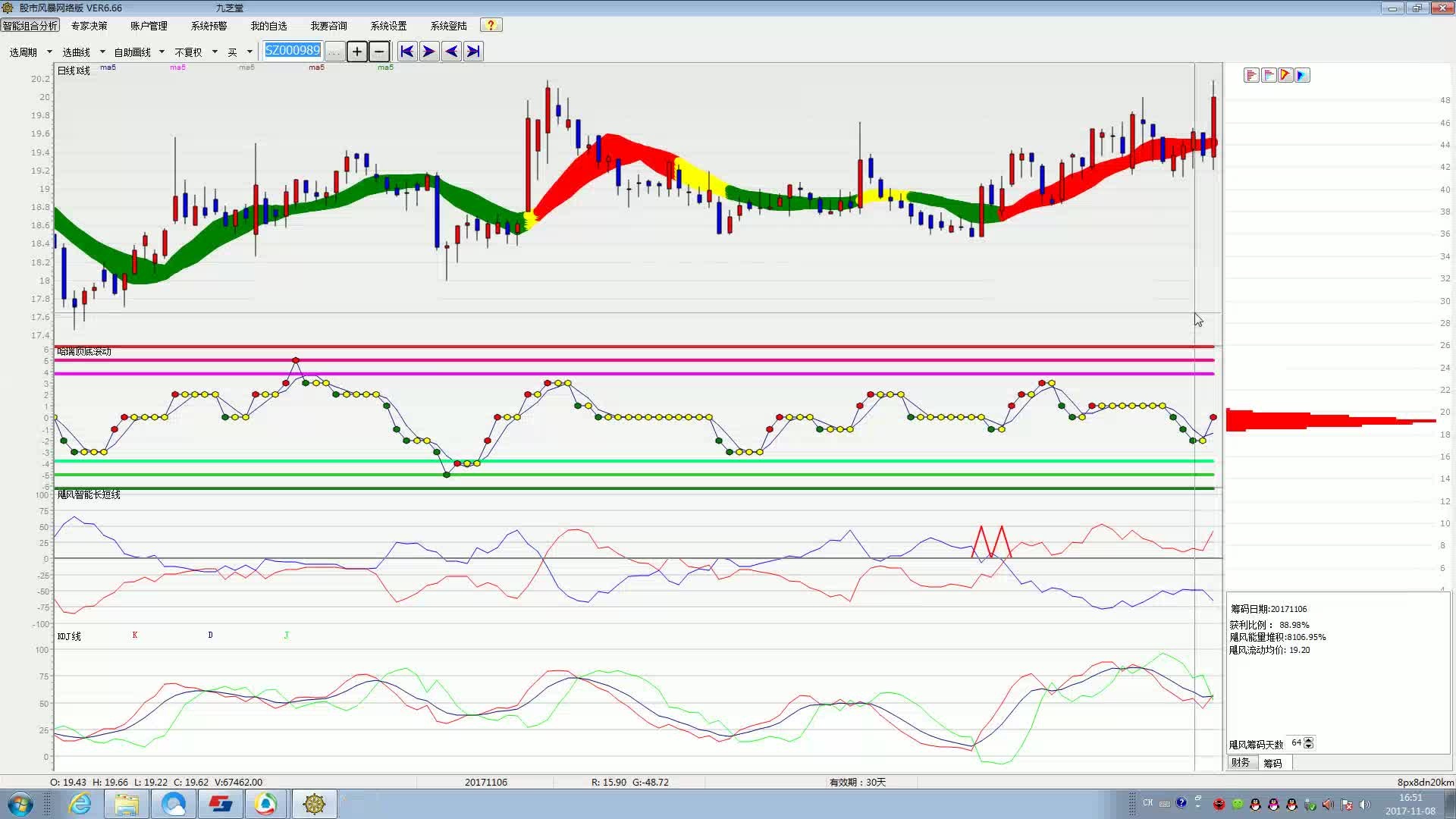Image resolution: width=1456 pixels, height=819 pixels.
Task: Click the yellow question mark help icon
Action: [x=491, y=25]
